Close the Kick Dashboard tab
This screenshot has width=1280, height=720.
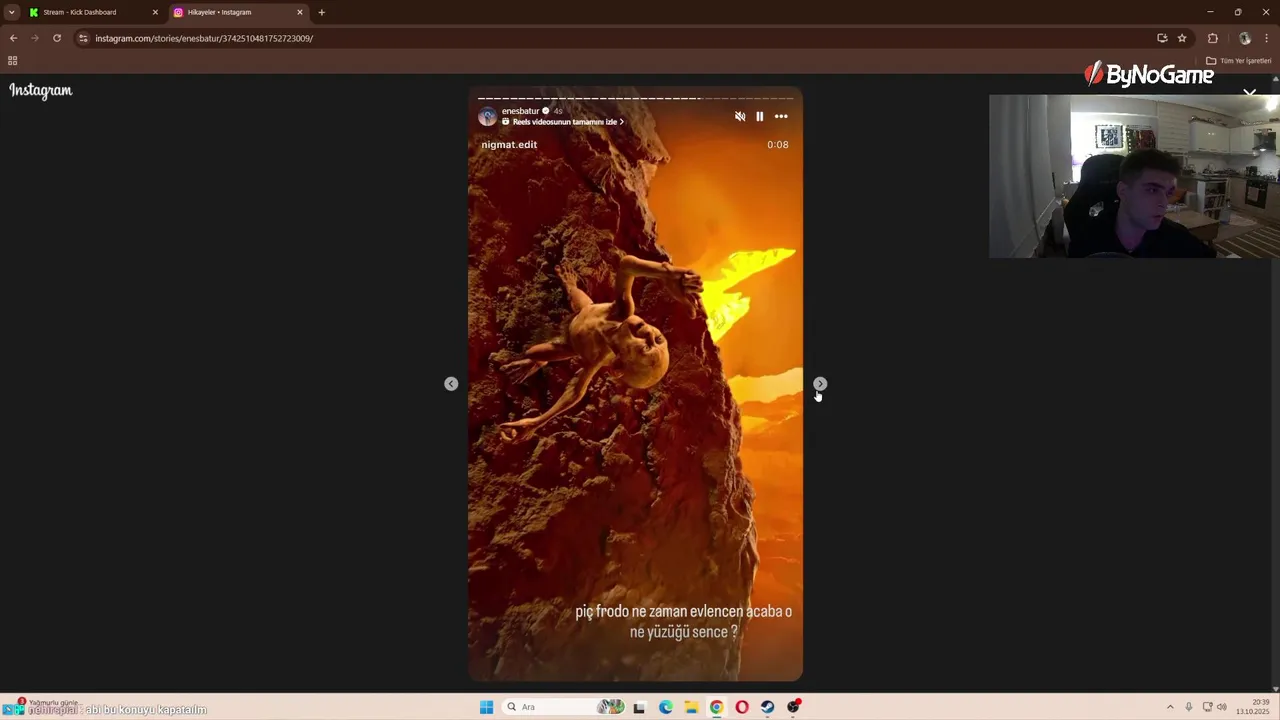155,12
